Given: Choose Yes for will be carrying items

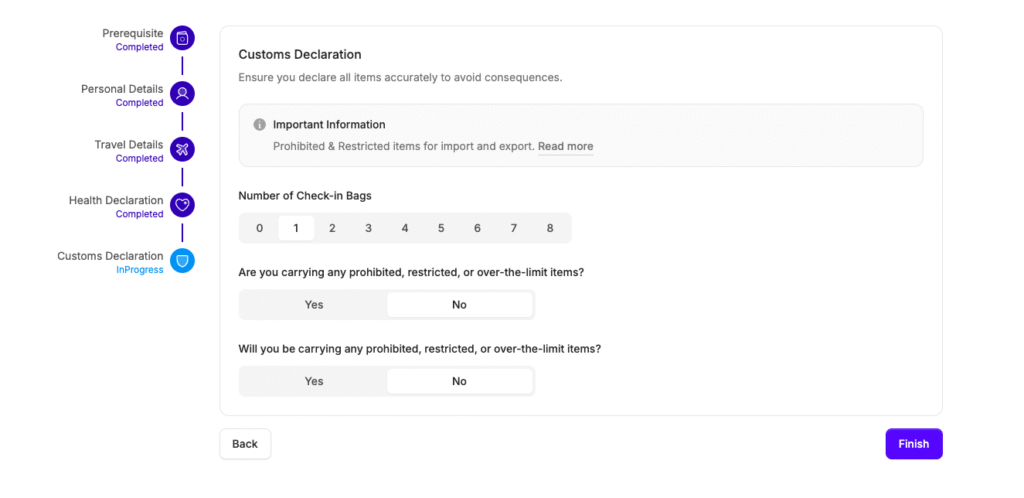Looking at the screenshot, I should pyautogui.click(x=314, y=381).
